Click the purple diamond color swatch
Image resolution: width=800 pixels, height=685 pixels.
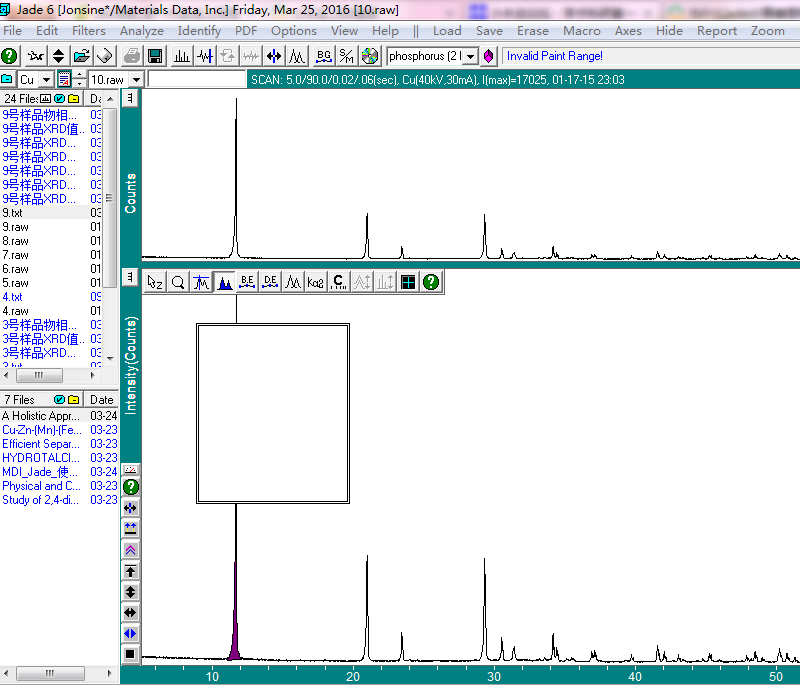tap(489, 56)
